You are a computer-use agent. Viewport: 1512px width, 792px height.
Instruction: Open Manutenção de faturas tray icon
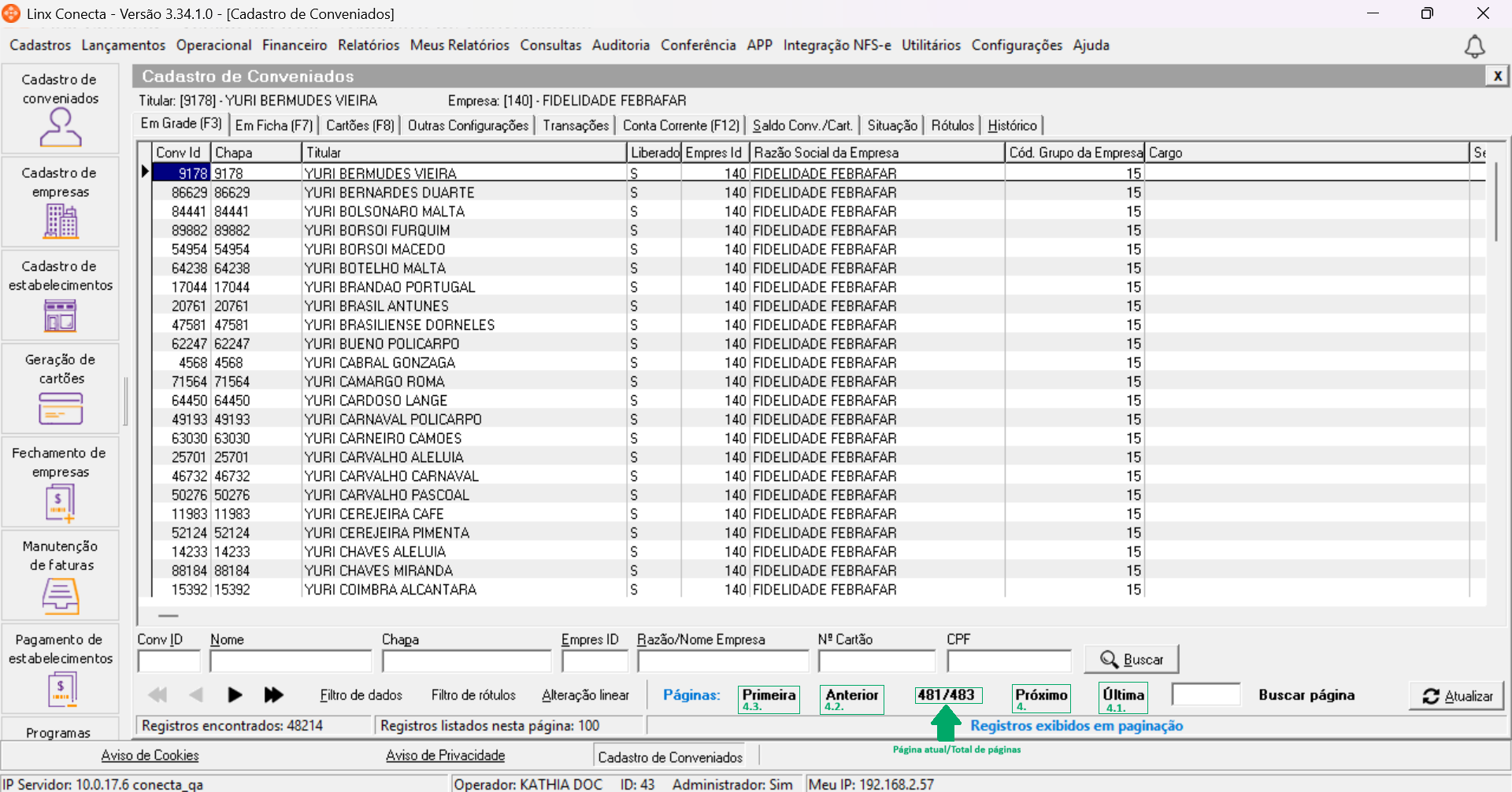[61, 596]
